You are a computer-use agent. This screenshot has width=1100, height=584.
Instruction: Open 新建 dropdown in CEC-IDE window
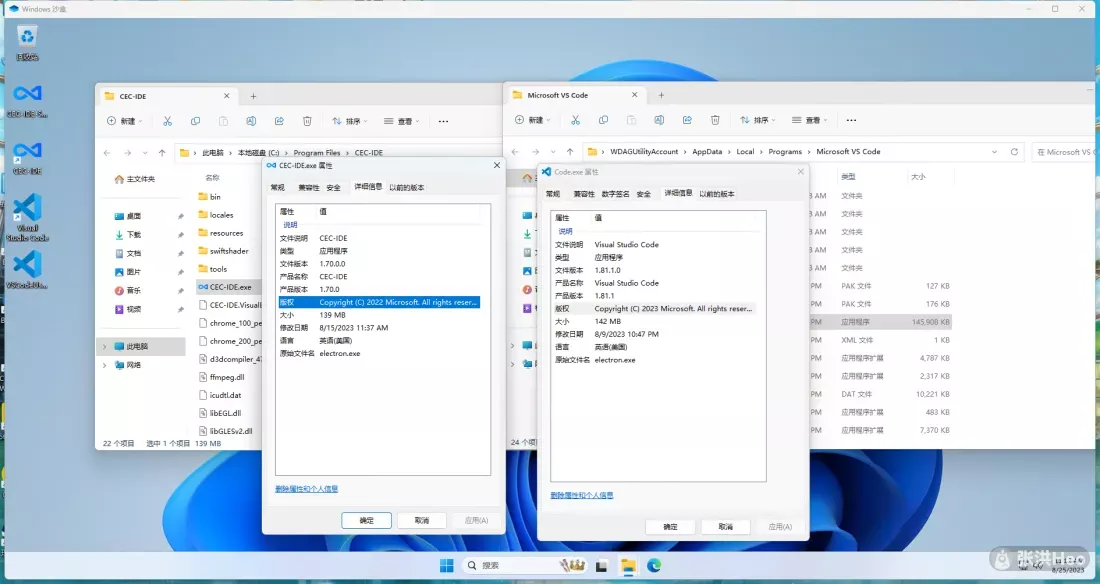click(124, 121)
